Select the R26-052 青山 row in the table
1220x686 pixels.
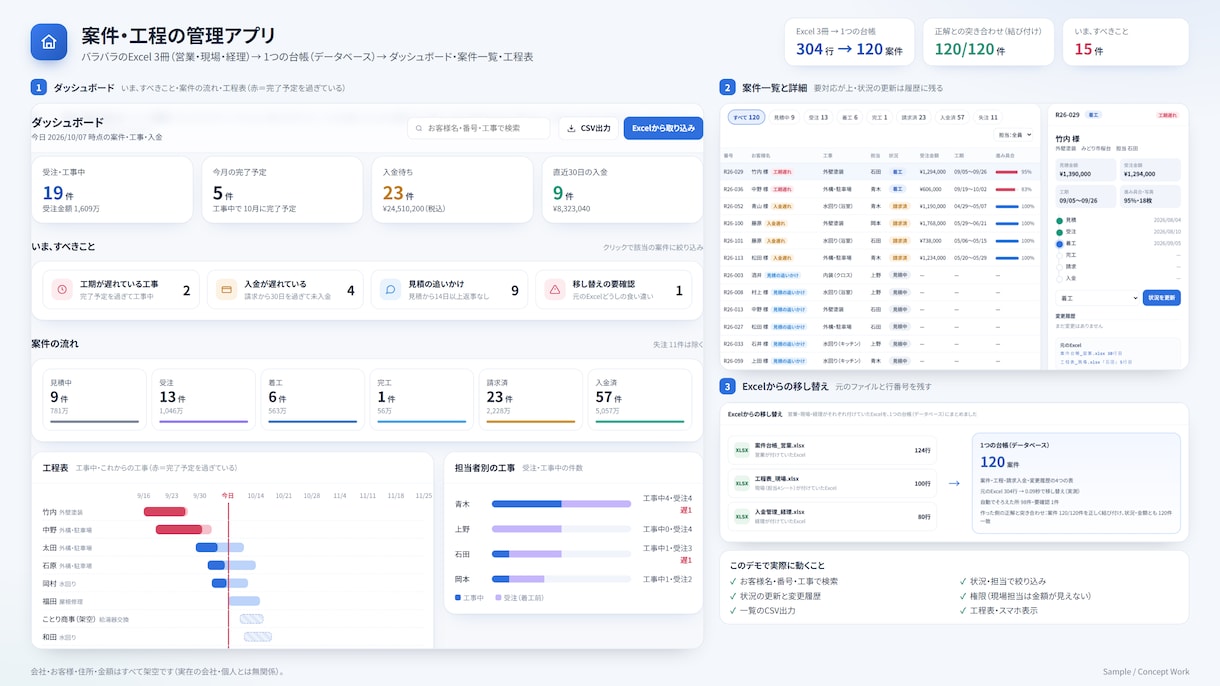pos(878,206)
